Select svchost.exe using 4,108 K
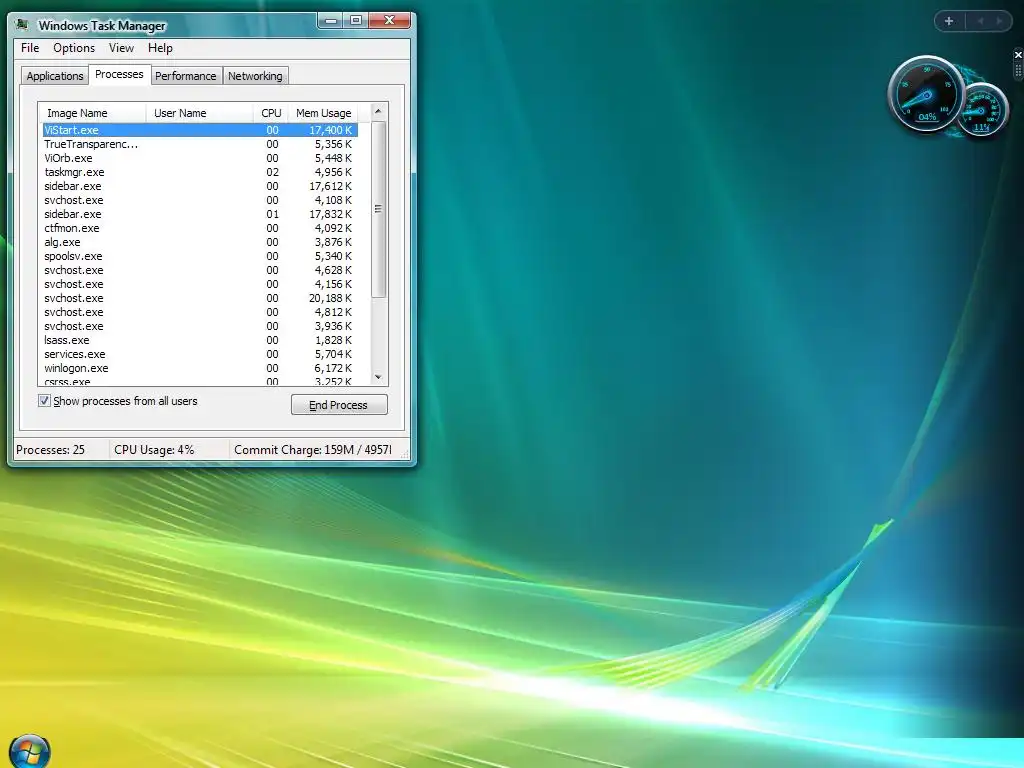Image resolution: width=1024 pixels, height=768 pixels. [200, 200]
